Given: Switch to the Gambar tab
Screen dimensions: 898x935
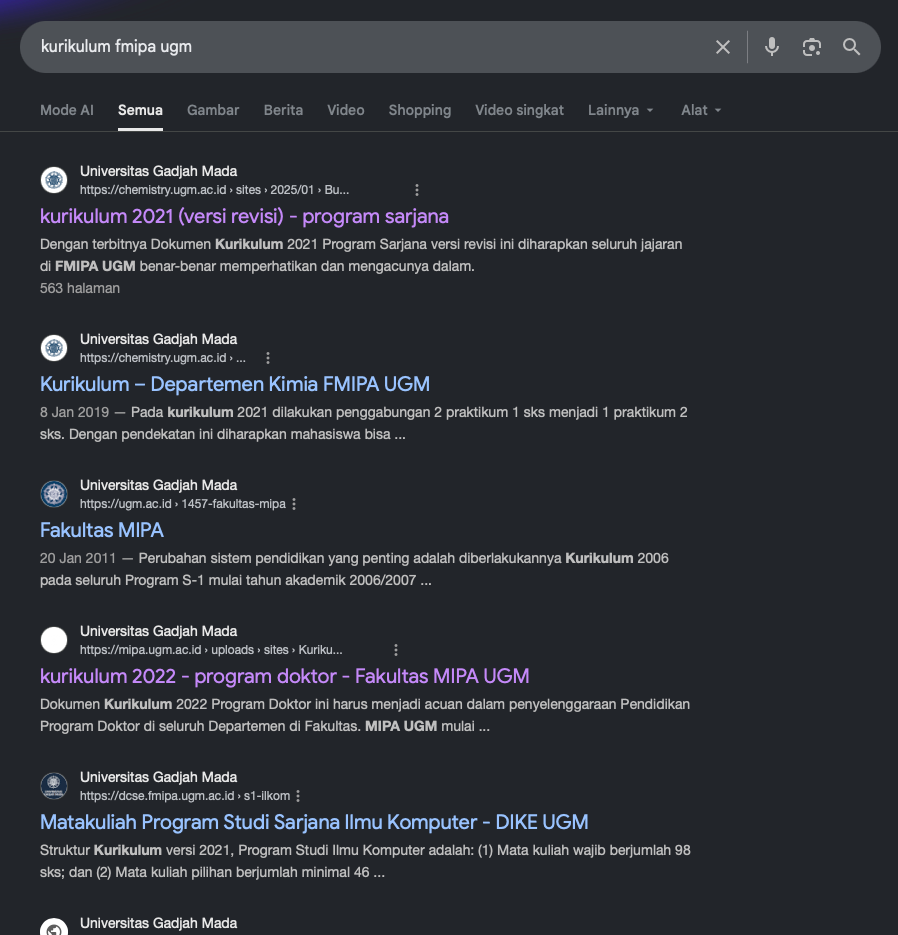Looking at the screenshot, I should (213, 110).
